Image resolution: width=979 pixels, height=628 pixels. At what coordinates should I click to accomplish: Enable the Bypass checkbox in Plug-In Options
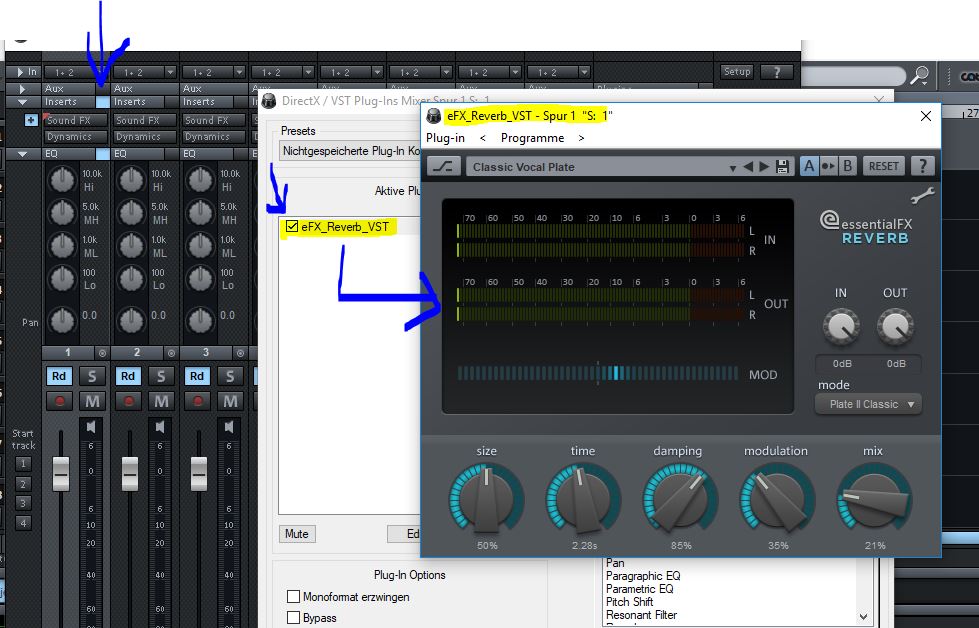point(293,617)
